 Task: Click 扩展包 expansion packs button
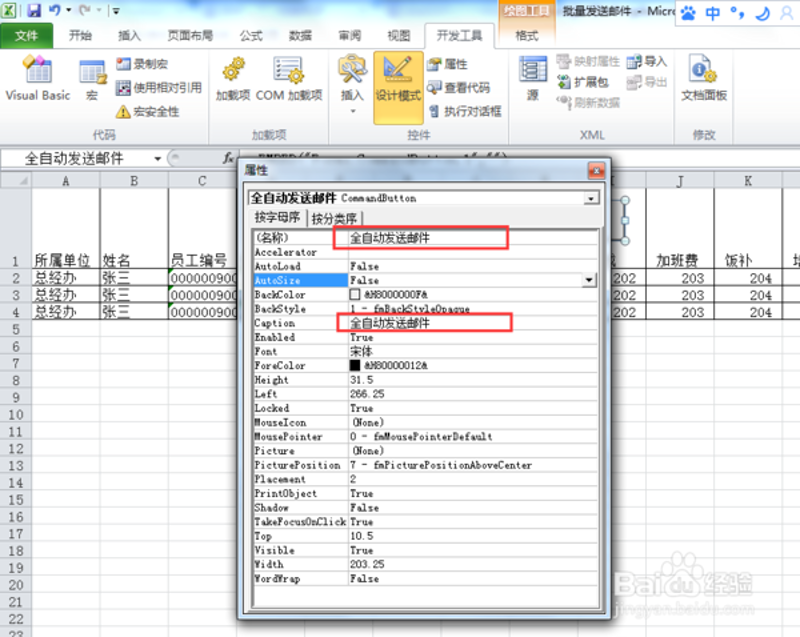(x=583, y=82)
